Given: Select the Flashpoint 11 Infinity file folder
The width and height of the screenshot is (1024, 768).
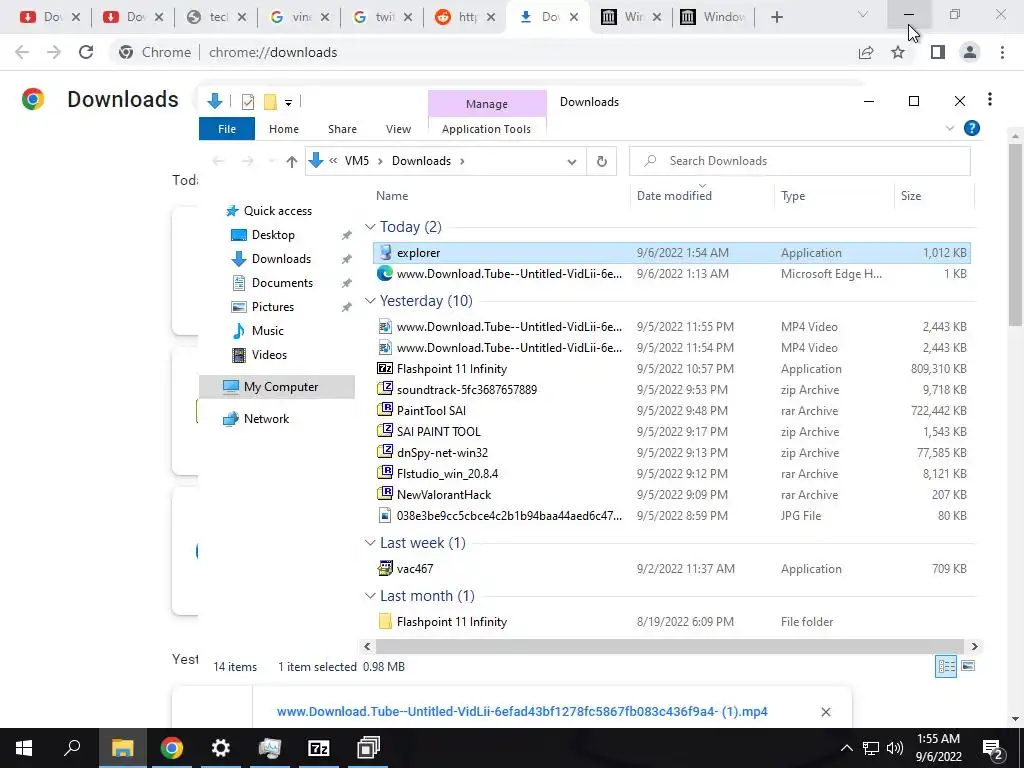Looking at the screenshot, I should coord(671,622).
